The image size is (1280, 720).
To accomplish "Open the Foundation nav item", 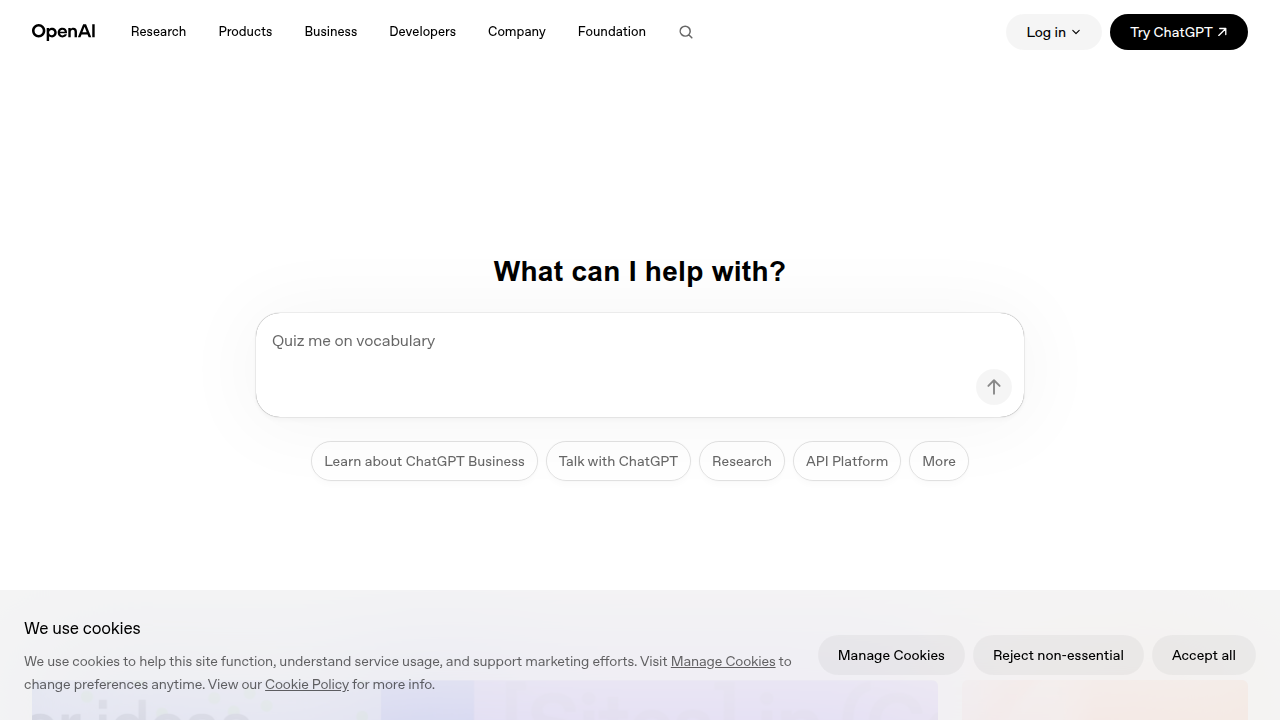I will pyautogui.click(x=612, y=32).
